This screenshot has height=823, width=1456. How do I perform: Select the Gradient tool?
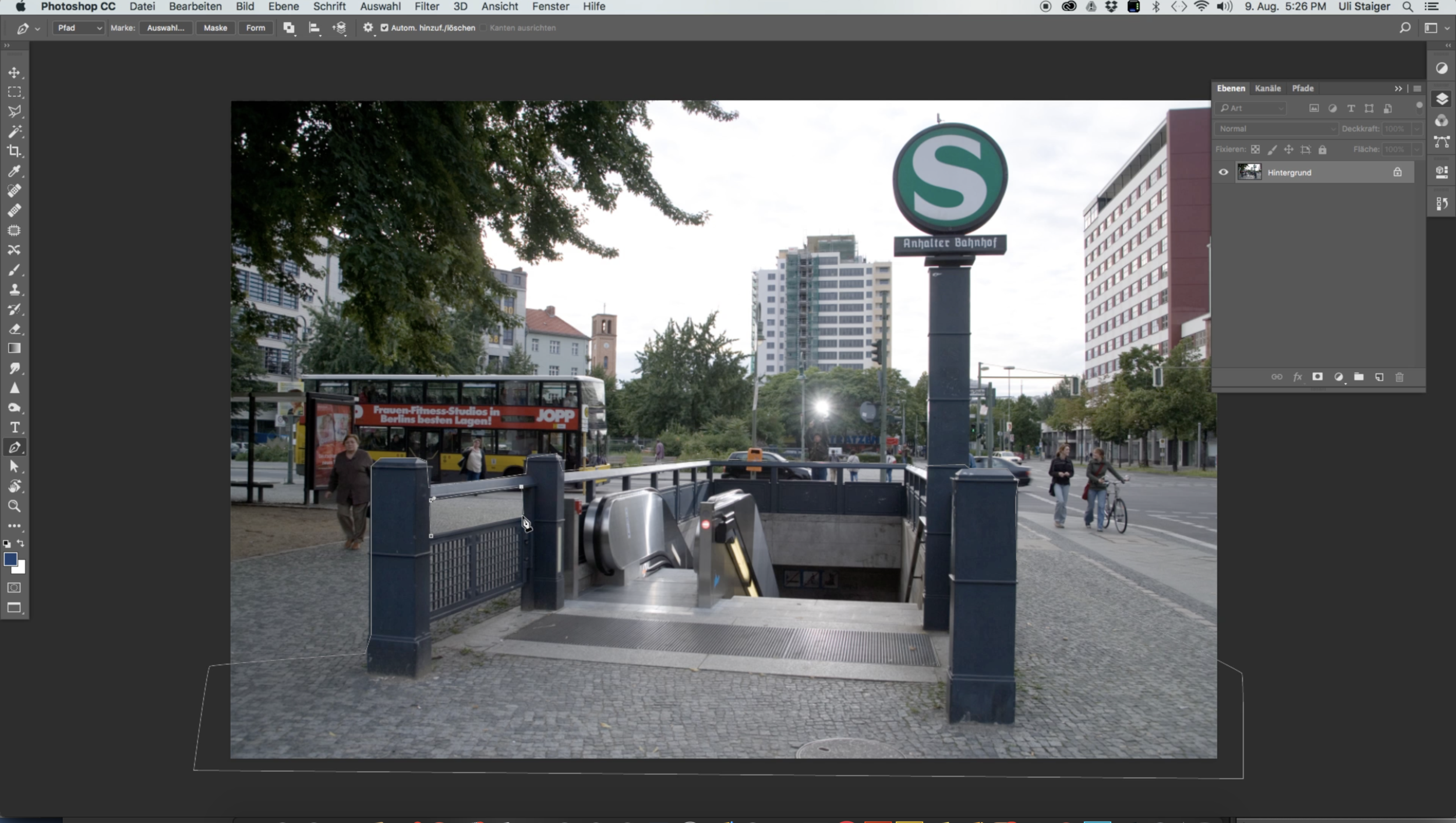[x=15, y=348]
